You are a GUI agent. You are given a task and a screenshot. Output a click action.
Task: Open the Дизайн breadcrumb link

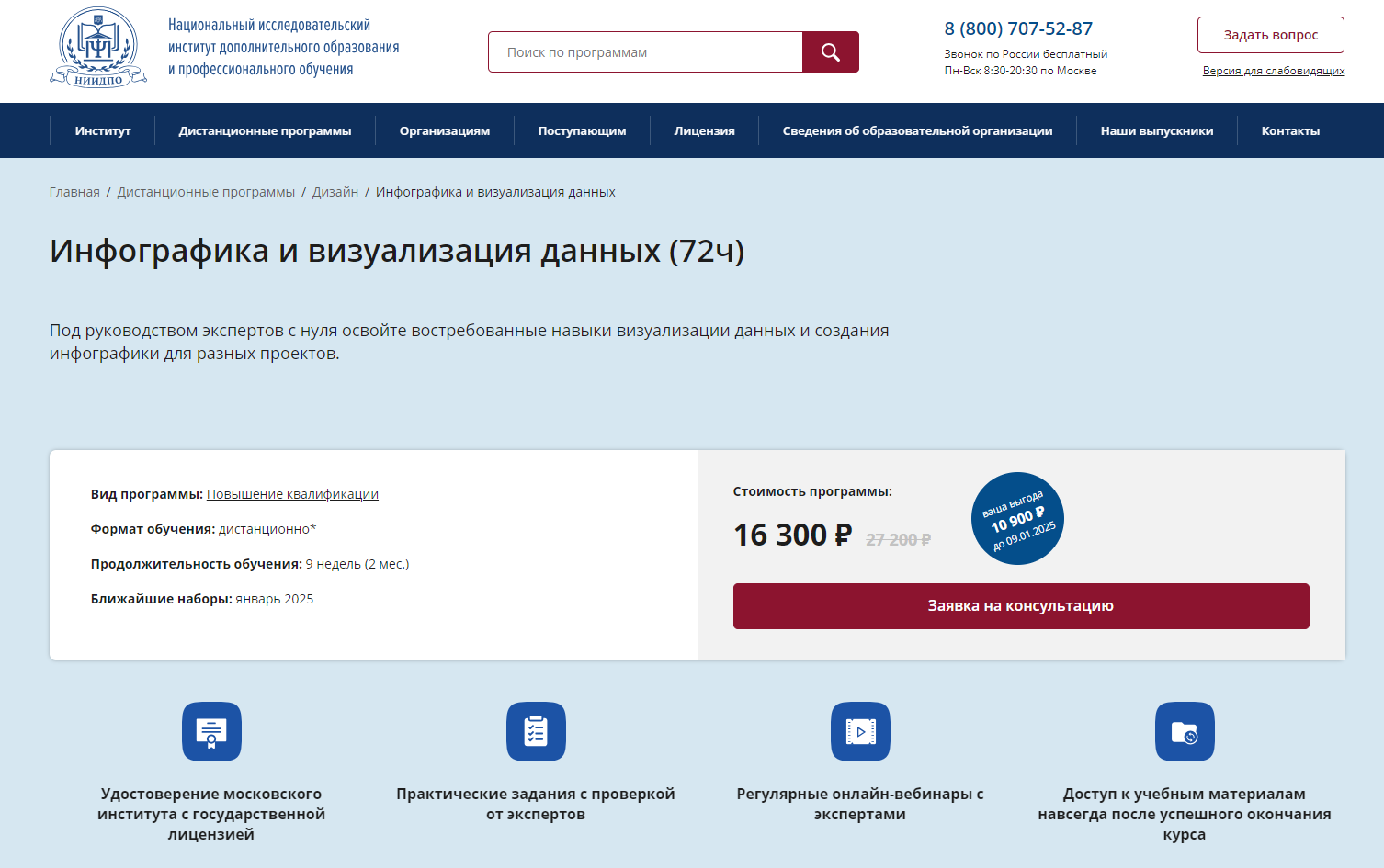335,192
